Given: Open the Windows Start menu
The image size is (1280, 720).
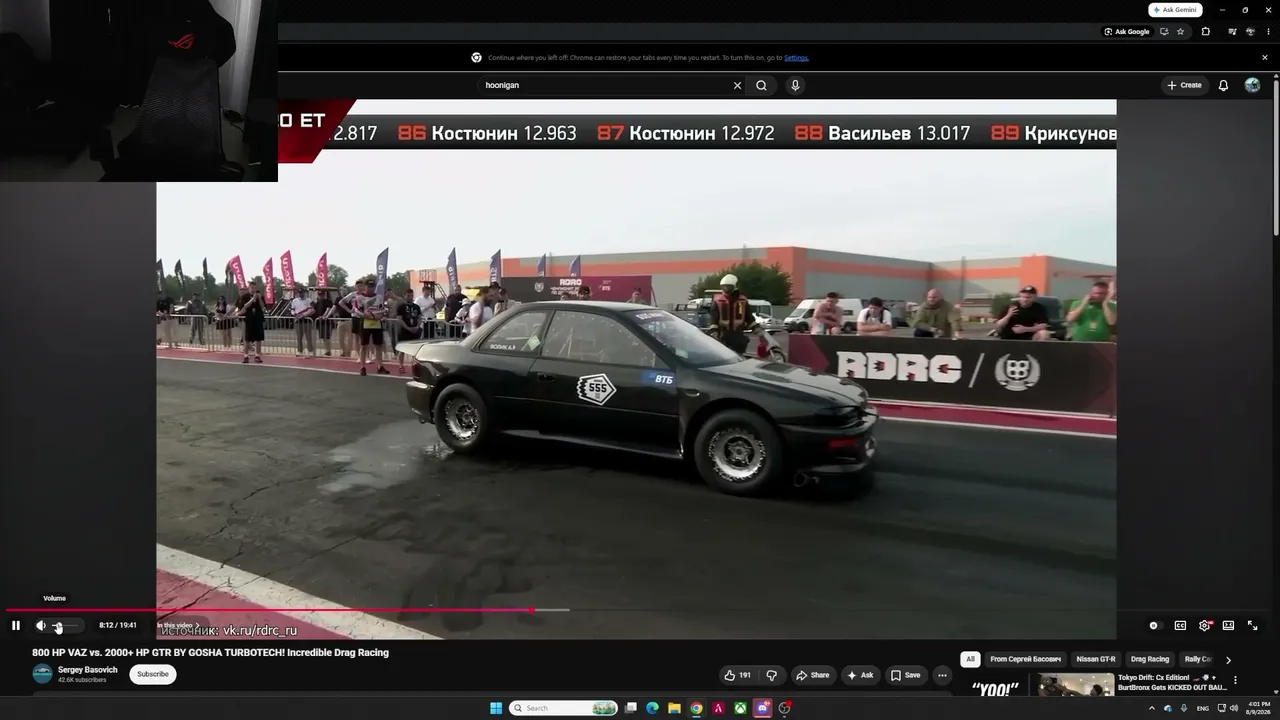Looking at the screenshot, I should point(496,708).
